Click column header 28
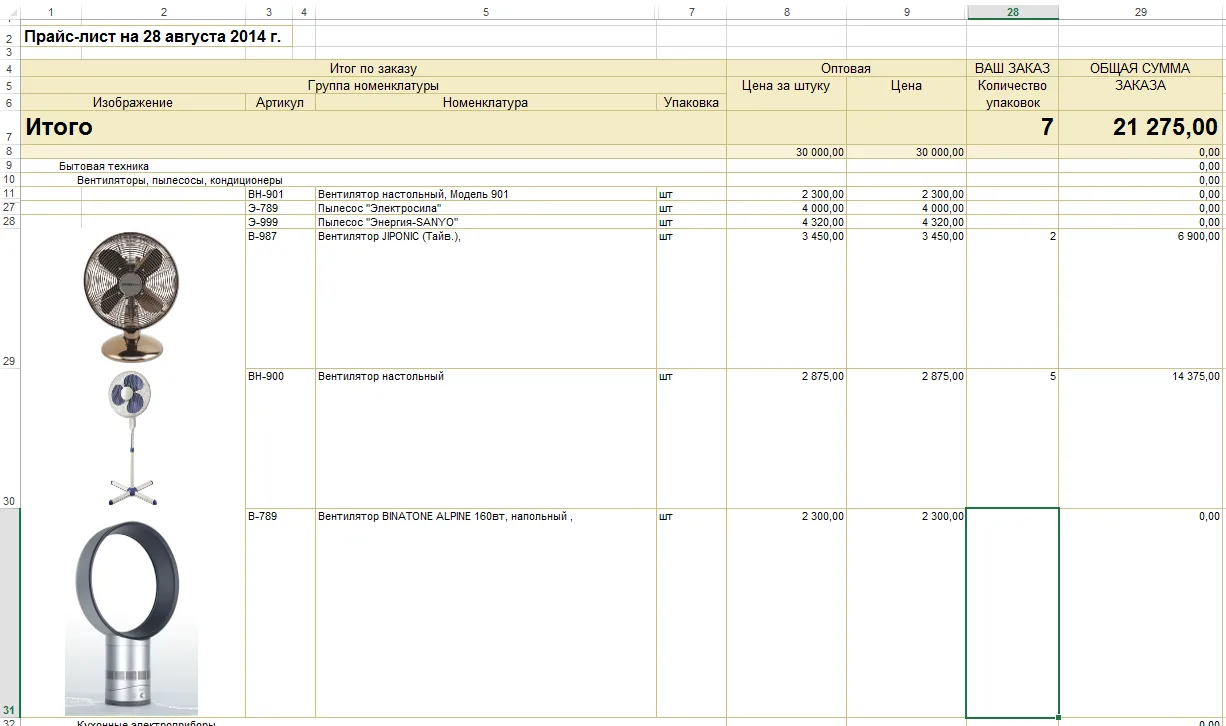This screenshot has height=726, width=1226. coord(1012,12)
